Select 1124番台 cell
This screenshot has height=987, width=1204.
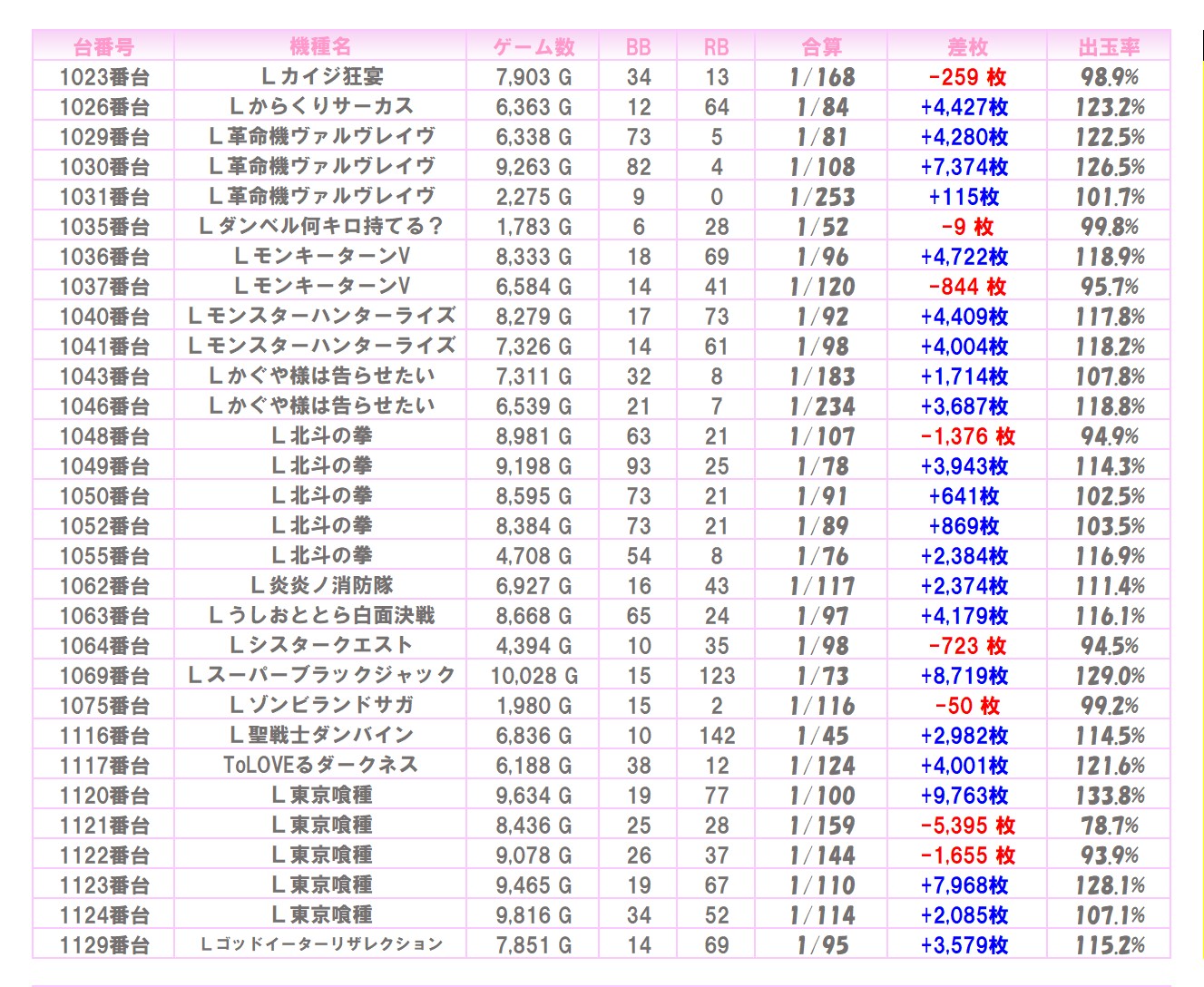tap(104, 915)
